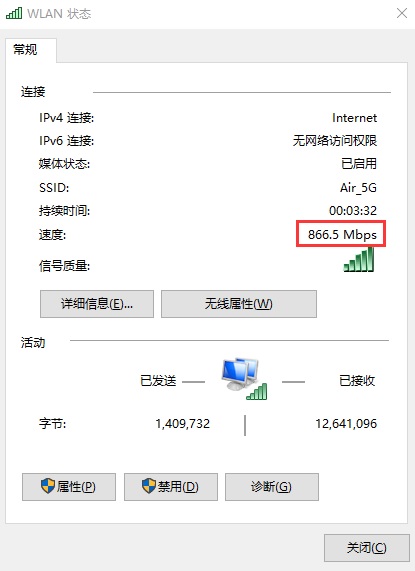Click the 关闭(C) button

click(367, 548)
